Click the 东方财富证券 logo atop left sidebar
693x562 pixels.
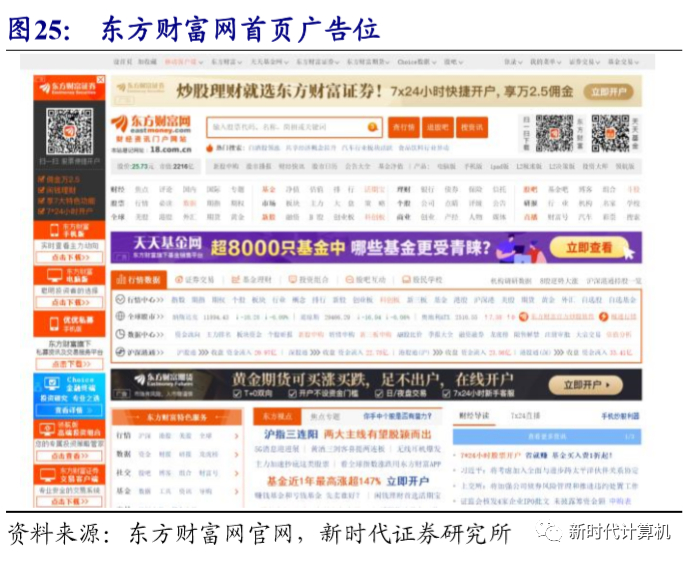[x=69, y=87]
